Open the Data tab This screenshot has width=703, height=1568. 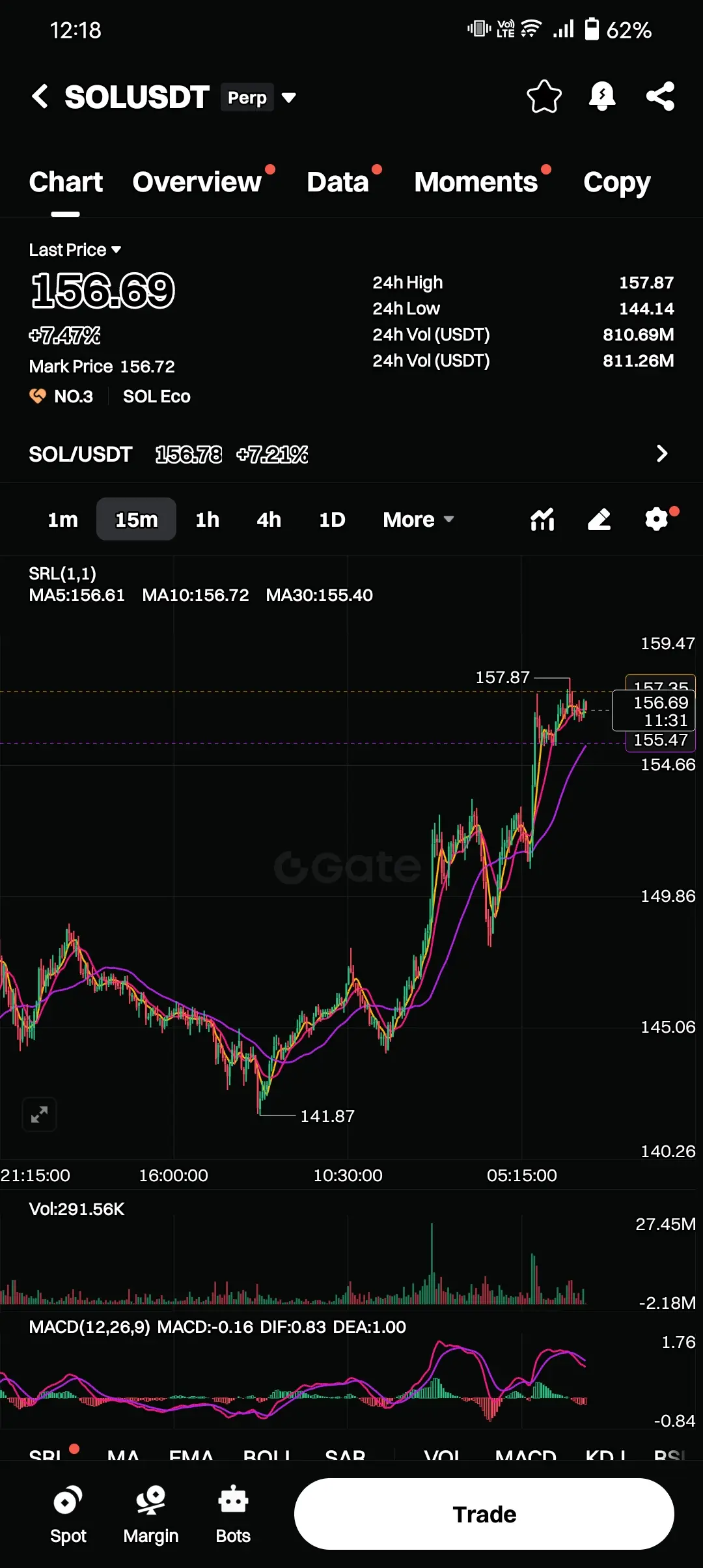[338, 182]
